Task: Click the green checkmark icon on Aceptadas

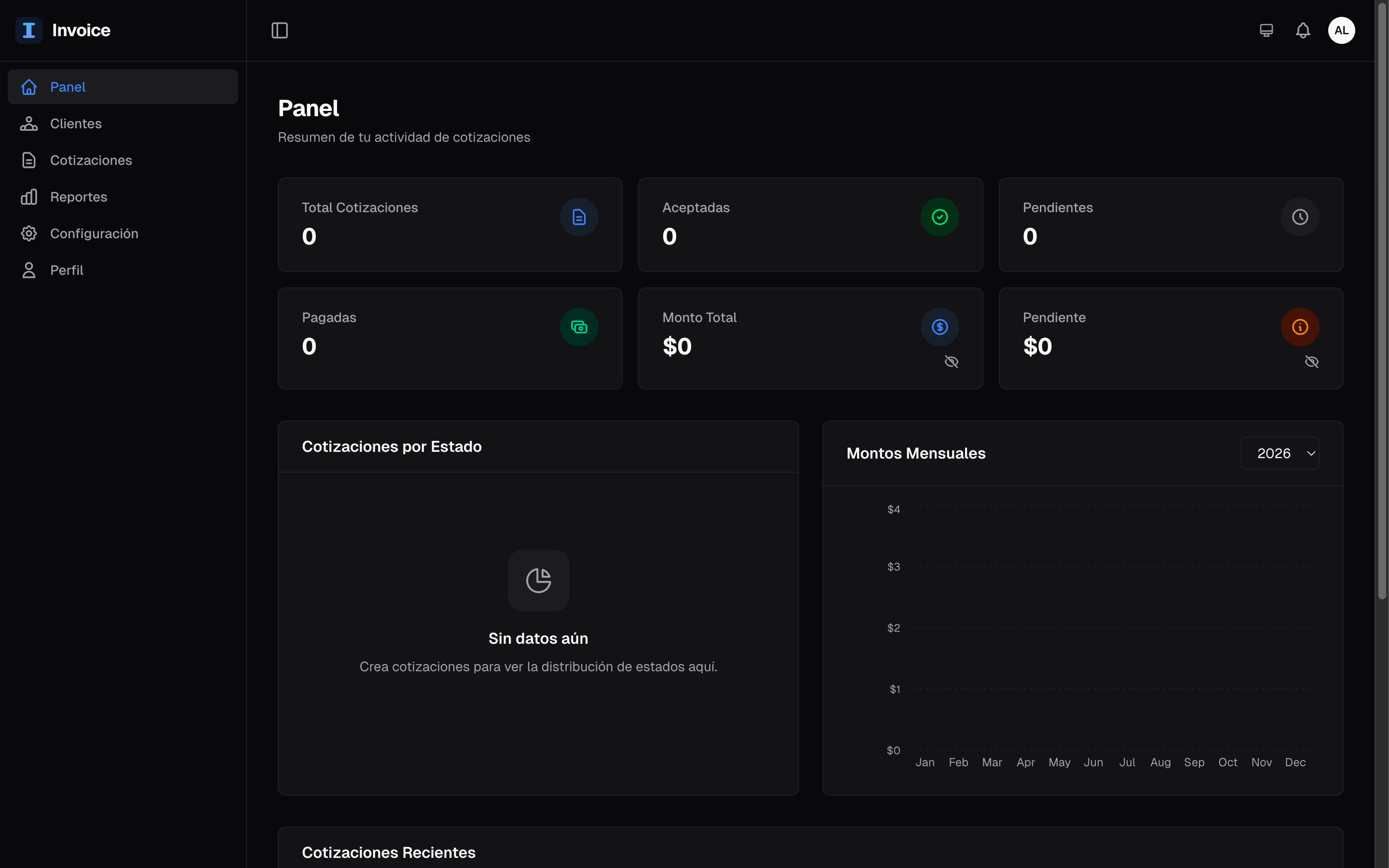Action: 939,217
